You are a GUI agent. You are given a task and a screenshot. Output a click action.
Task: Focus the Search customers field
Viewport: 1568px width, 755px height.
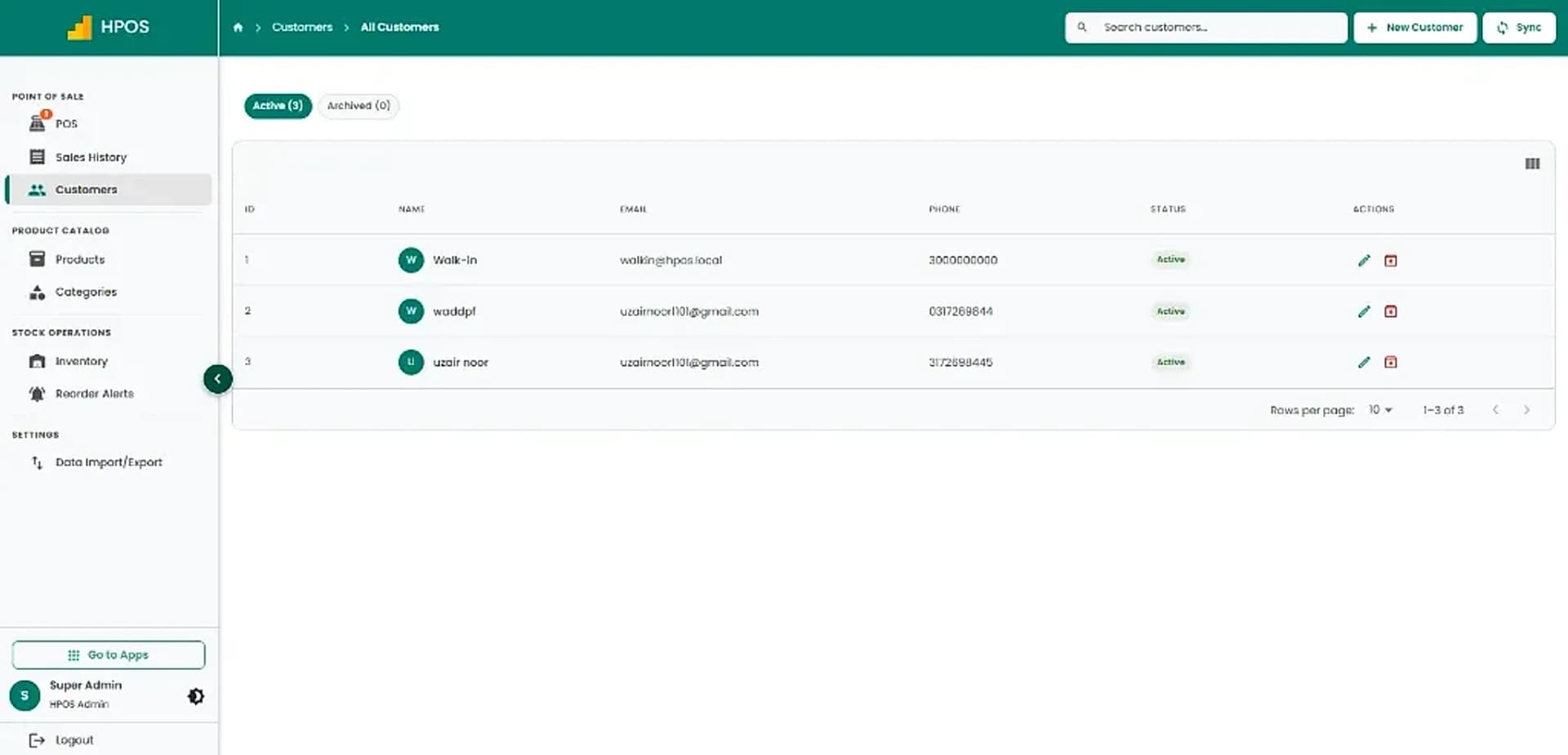coord(1206,27)
